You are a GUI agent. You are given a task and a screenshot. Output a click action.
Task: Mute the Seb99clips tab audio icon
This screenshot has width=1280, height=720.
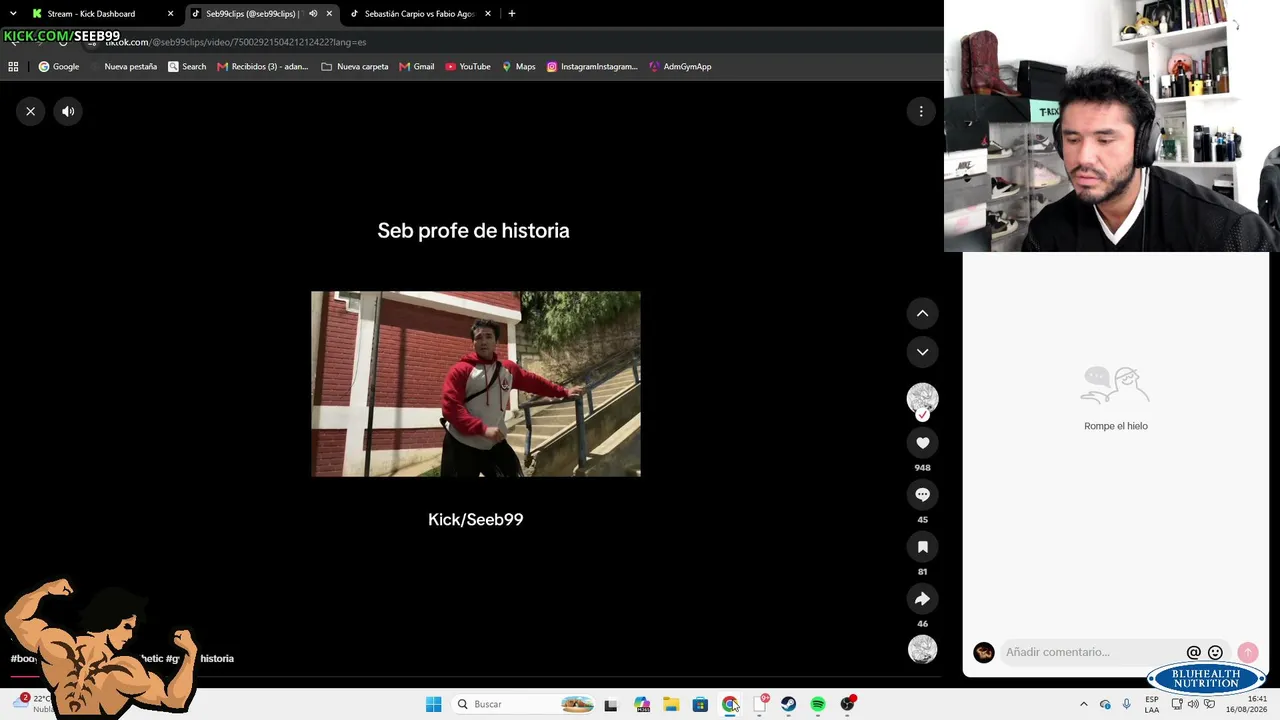coord(313,14)
